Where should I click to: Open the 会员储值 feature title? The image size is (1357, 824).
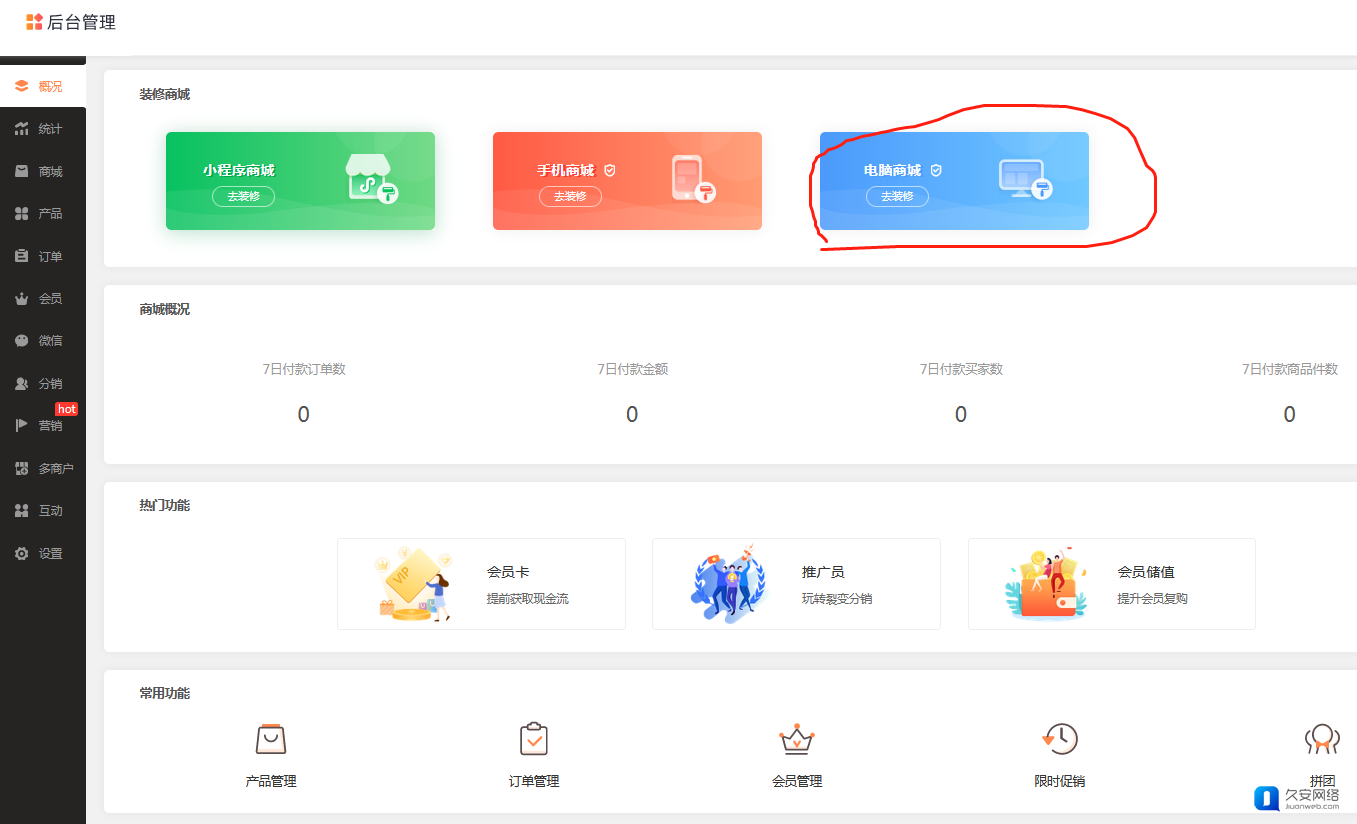point(1146,572)
